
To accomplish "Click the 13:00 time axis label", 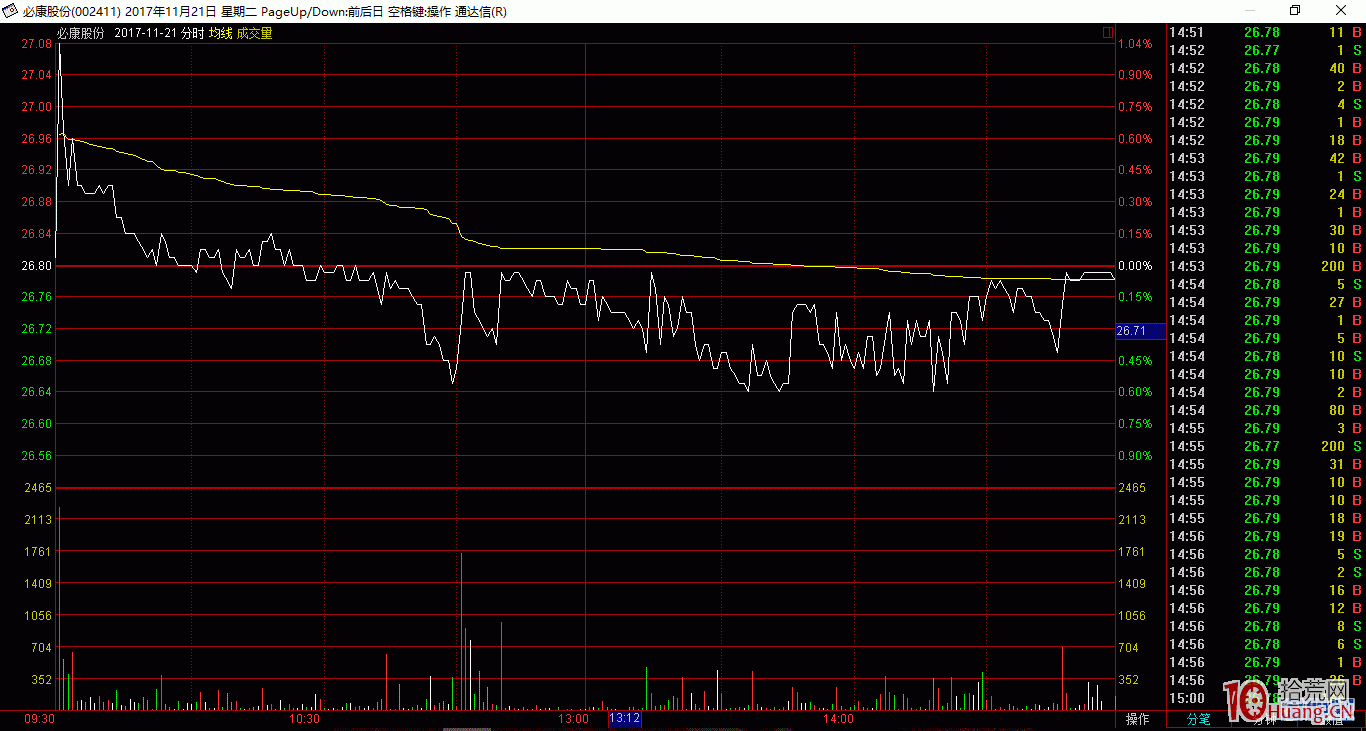I will pos(573,719).
